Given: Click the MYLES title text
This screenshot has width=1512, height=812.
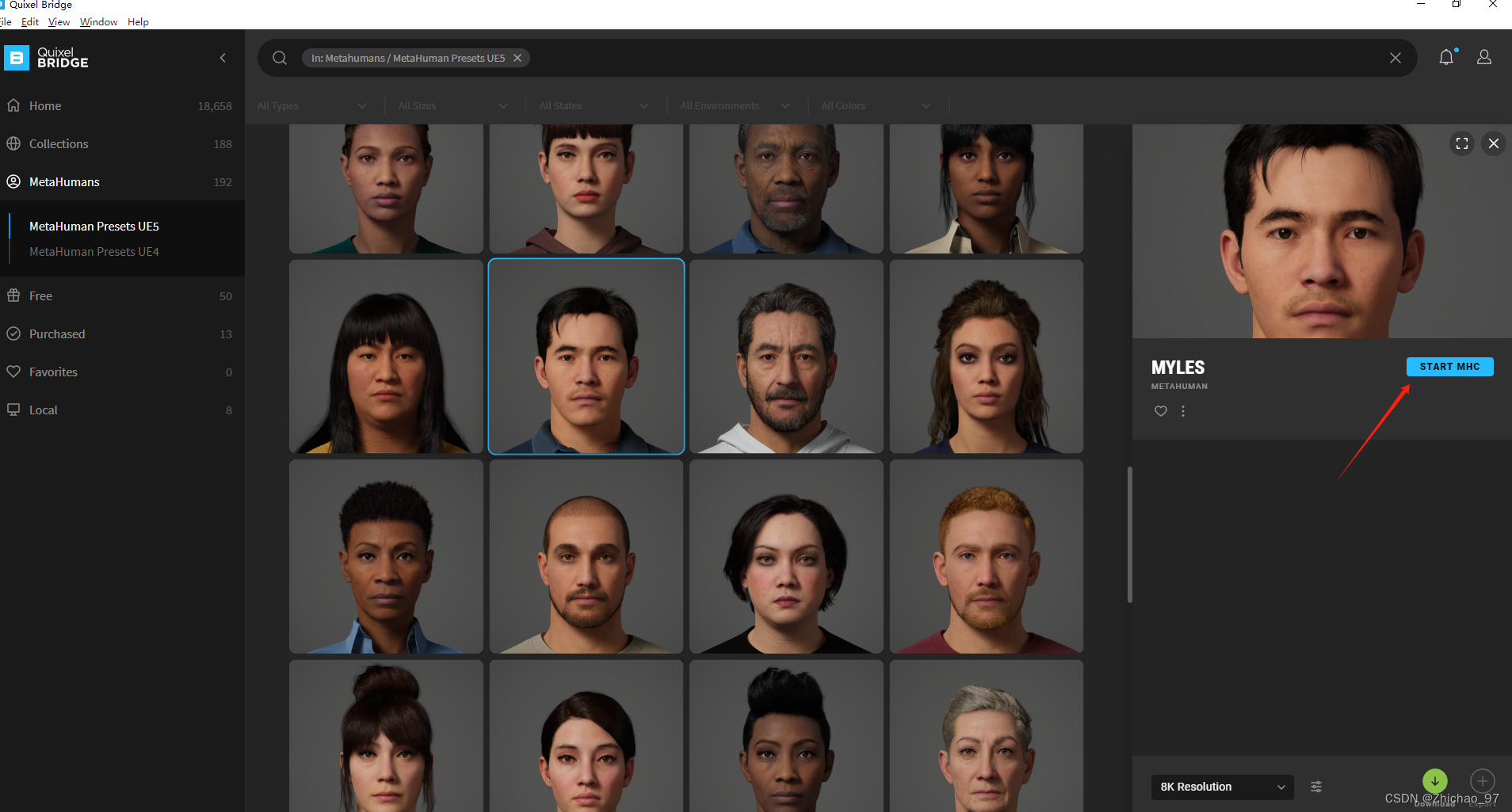Looking at the screenshot, I should pyautogui.click(x=1178, y=368).
